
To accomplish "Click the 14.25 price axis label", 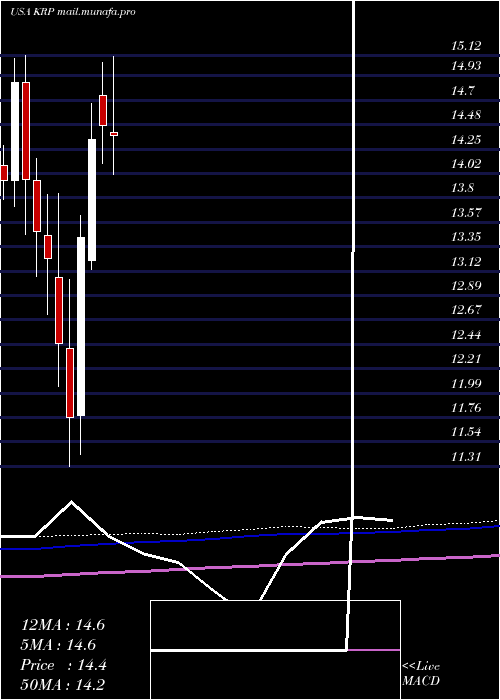I will point(466,140).
